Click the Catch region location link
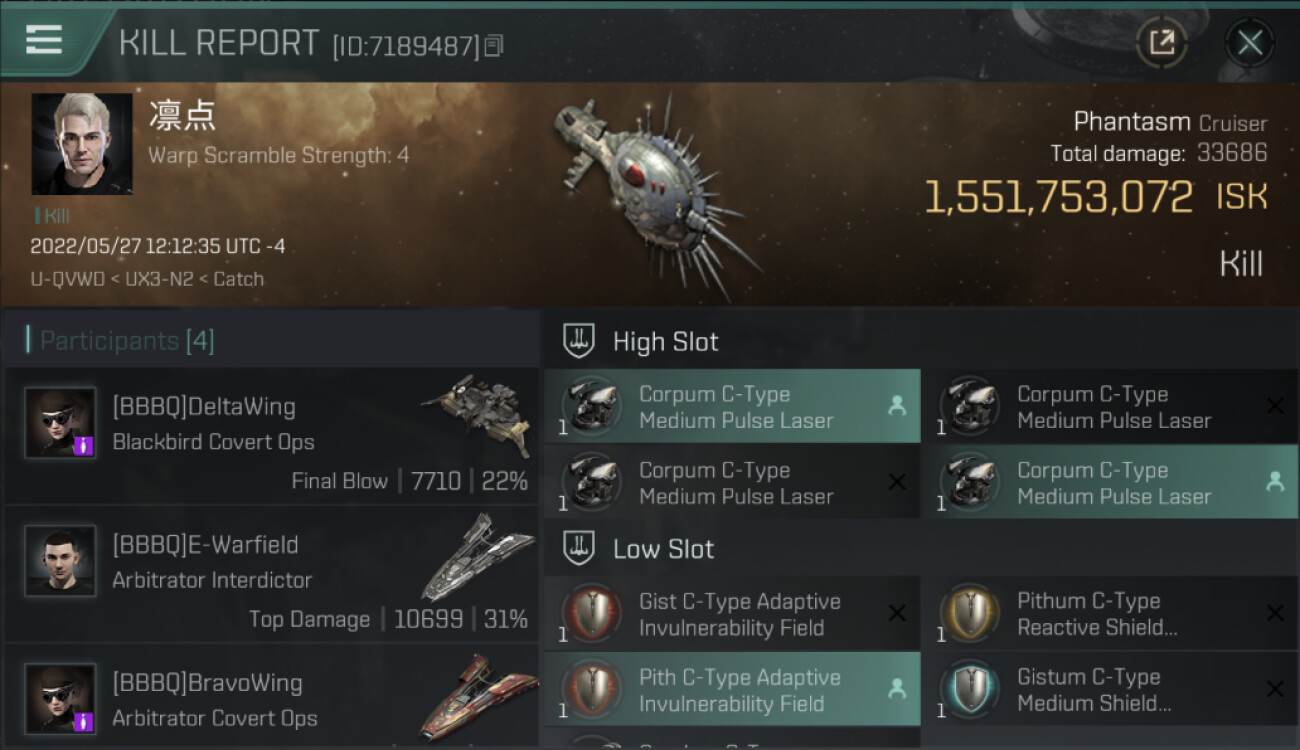Image resolution: width=1300 pixels, height=750 pixels. pos(239,279)
